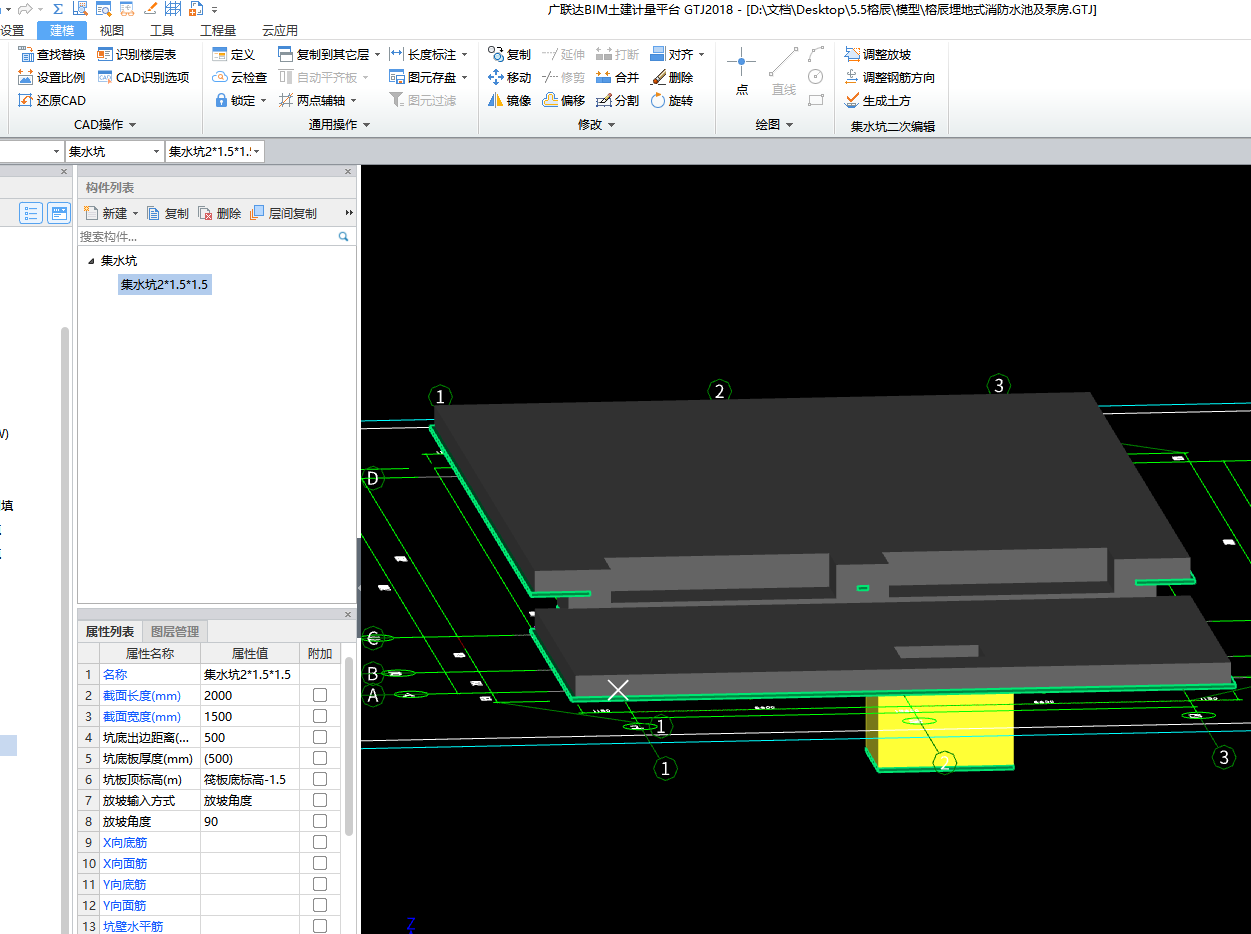This screenshot has width=1251, height=934.
Task: Click the 设置比例 (Set Scale) tool
Action: click(x=52, y=77)
